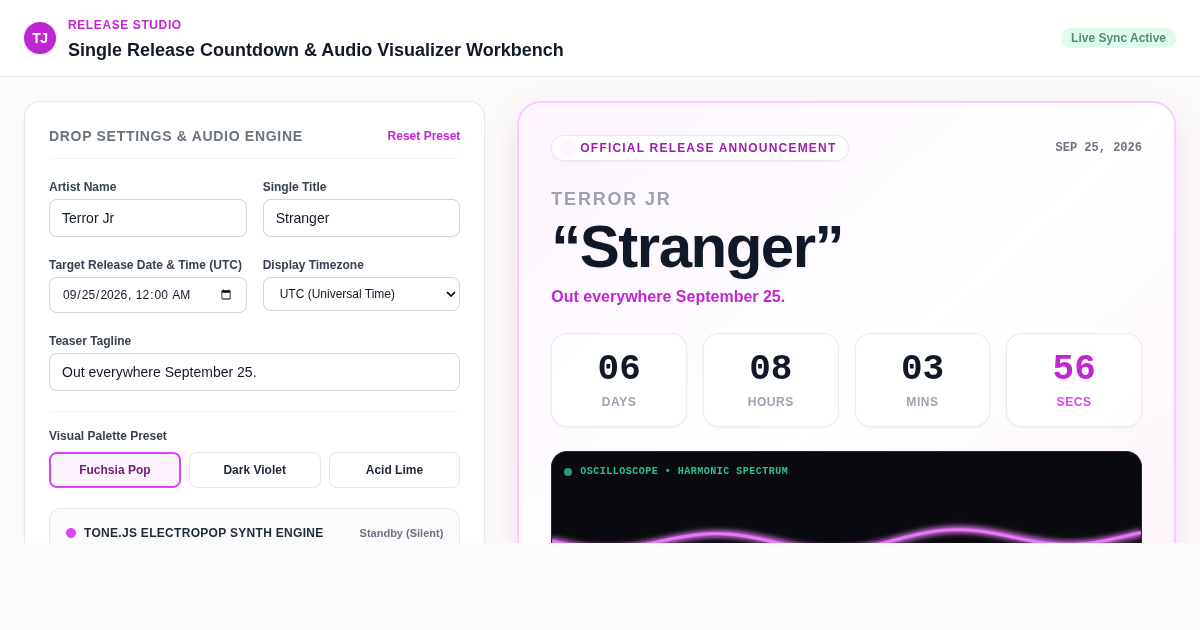
Task: Click the "SEP 25, 2026" date text
Action: [1098, 148]
